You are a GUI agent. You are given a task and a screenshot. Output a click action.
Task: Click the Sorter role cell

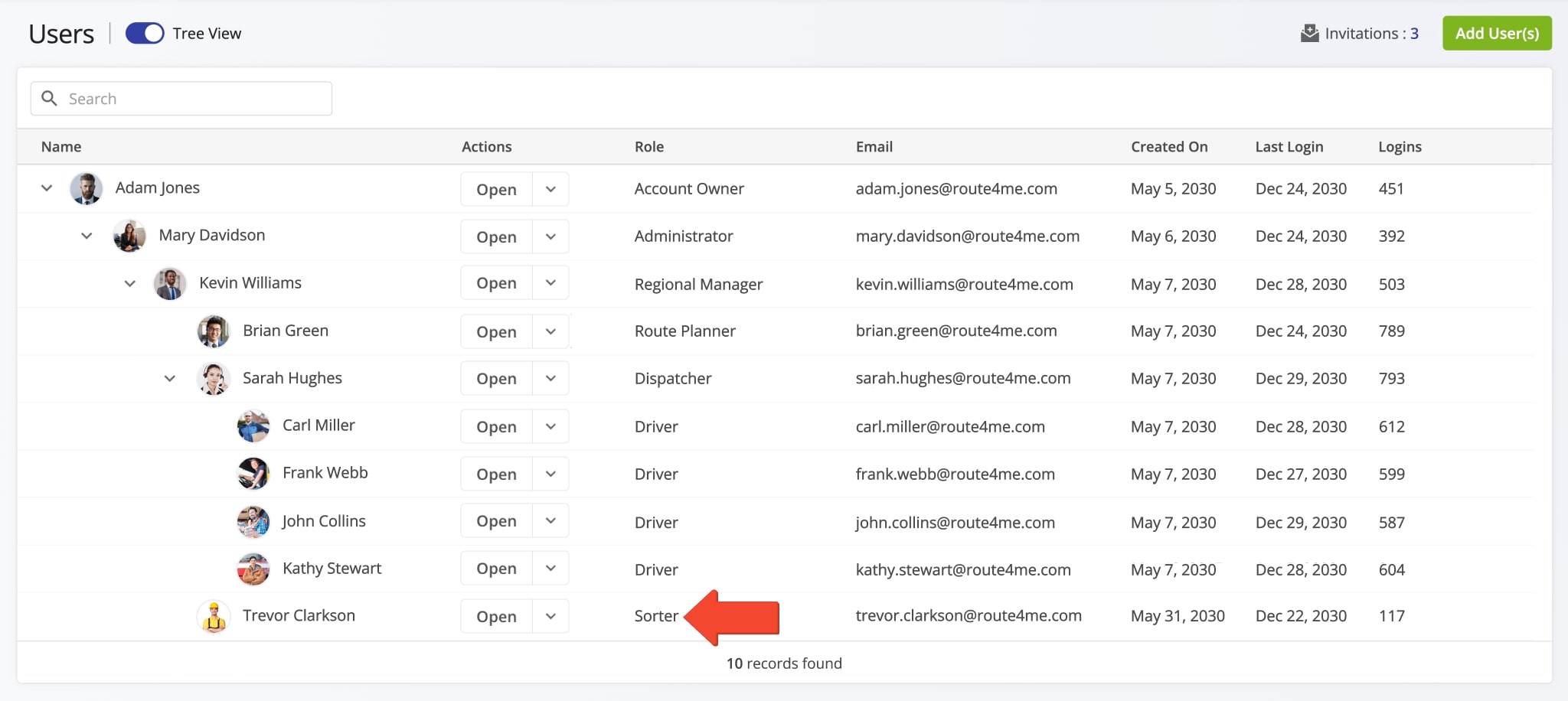(x=656, y=616)
